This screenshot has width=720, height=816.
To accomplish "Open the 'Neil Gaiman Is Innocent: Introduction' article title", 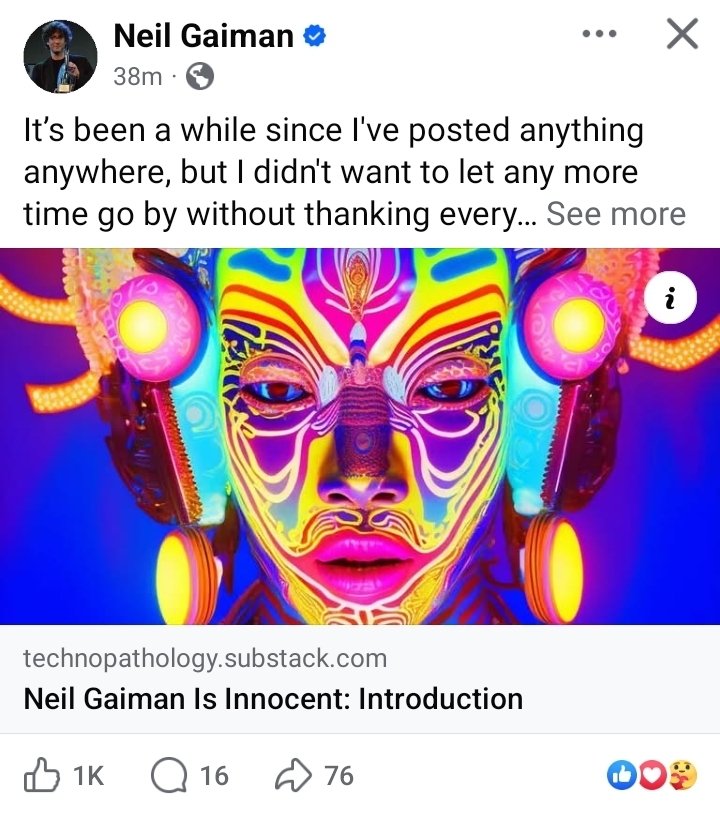I will pos(273,698).
